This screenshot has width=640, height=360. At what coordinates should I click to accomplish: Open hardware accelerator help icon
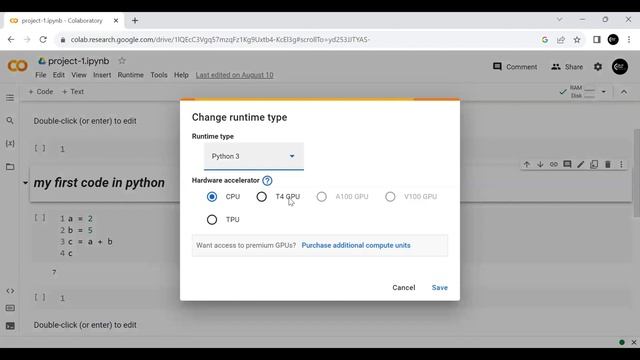[267, 180]
